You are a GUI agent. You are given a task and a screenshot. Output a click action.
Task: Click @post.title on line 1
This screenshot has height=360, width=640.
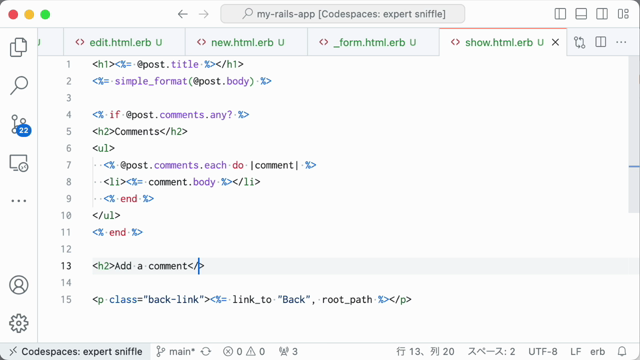(168, 64)
